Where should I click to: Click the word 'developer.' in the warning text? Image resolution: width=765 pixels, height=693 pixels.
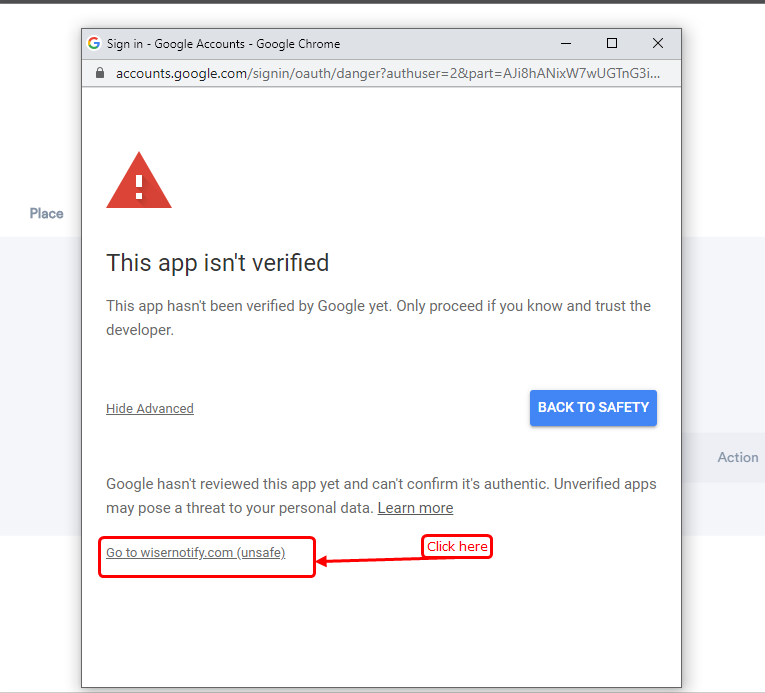tap(140, 330)
